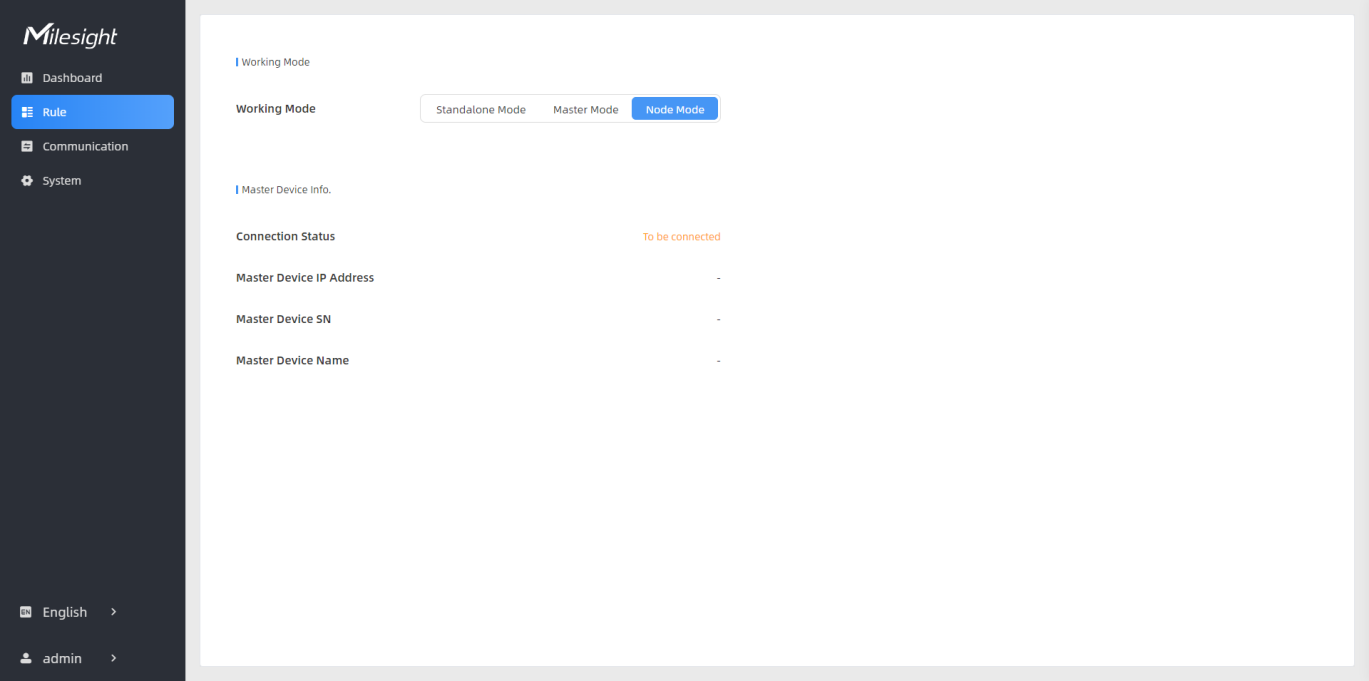Open the System menu item

point(62,181)
